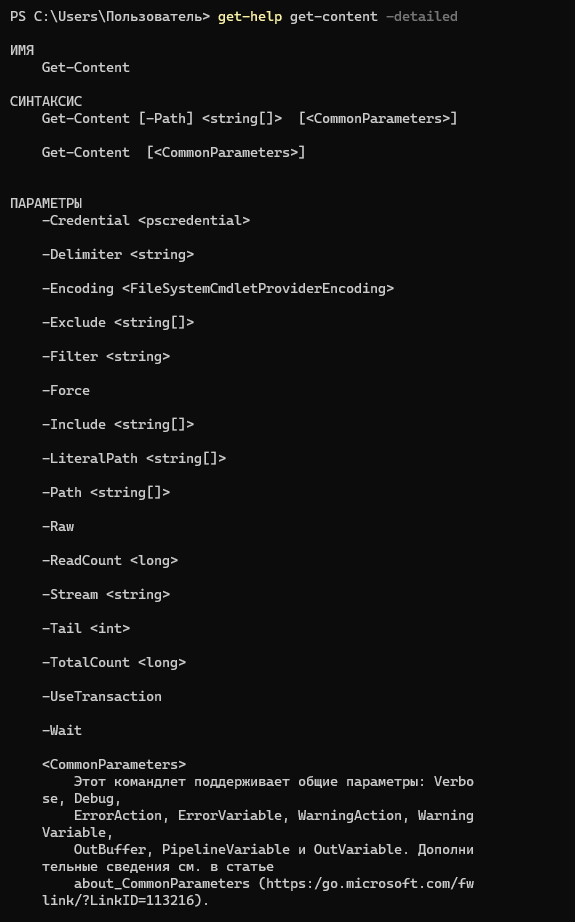Screen dimensions: 575x922
Task: Click the -LiteralPath parameter line
Action: click(134, 459)
